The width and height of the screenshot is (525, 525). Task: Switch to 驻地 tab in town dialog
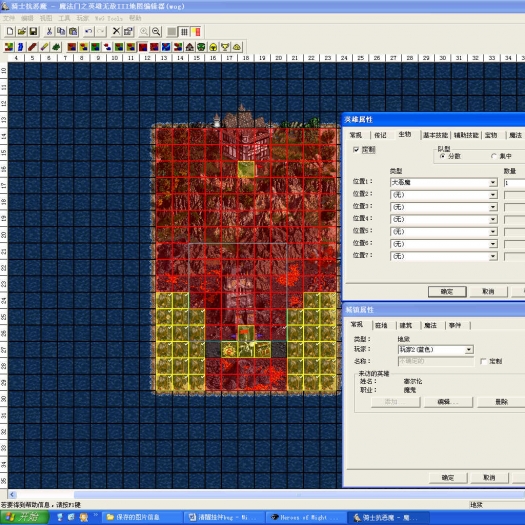381,325
